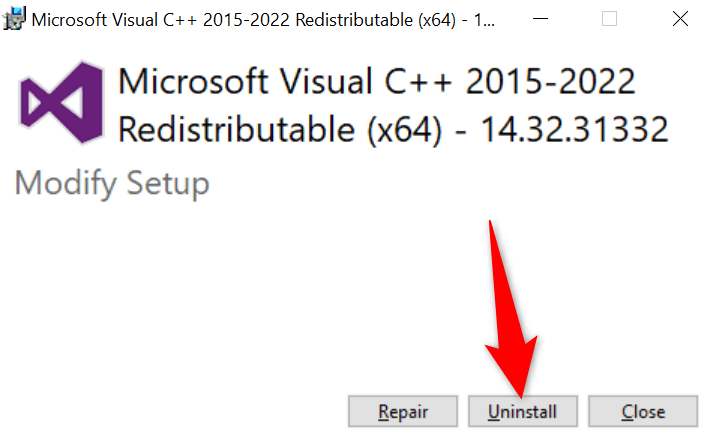The height and width of the screenshot is (436, 707).
Task: Click the "Microsoft Visual C++ 2015-2022" heading line
Action: click(376, 82)
